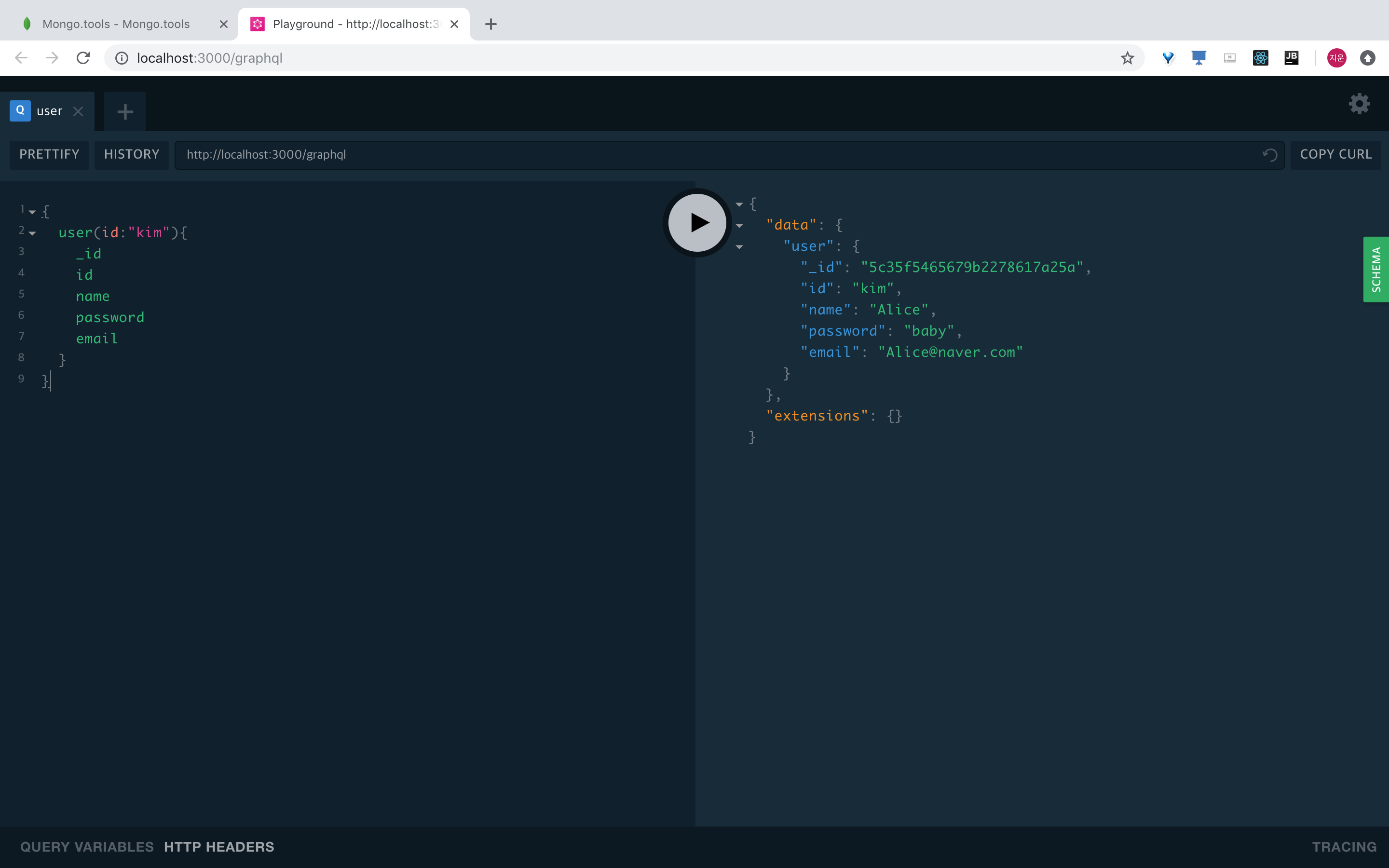Close the Mongo.tools browser tab

tap(224, 24)
